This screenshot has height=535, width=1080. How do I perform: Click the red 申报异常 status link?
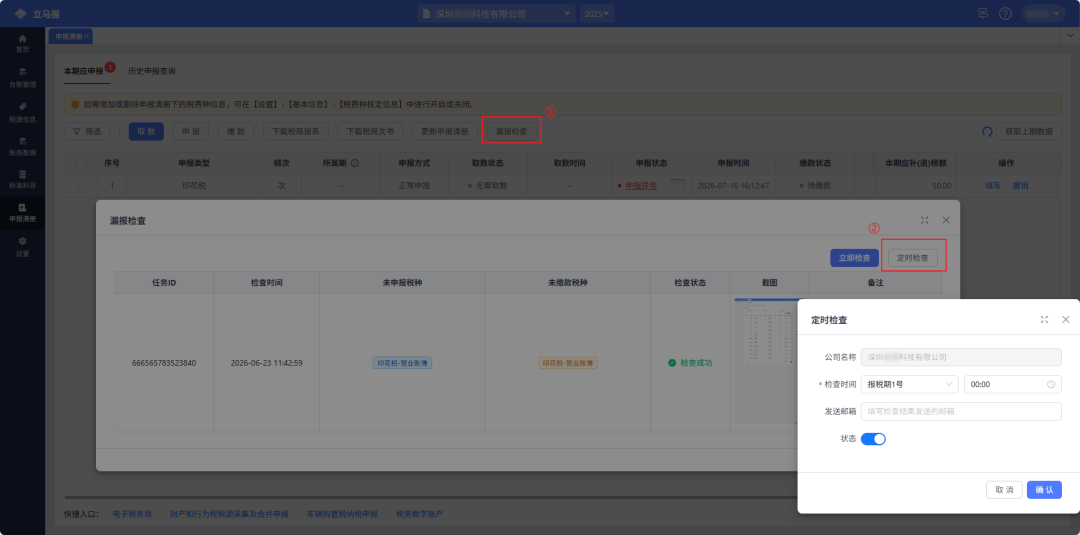[641, 185]
